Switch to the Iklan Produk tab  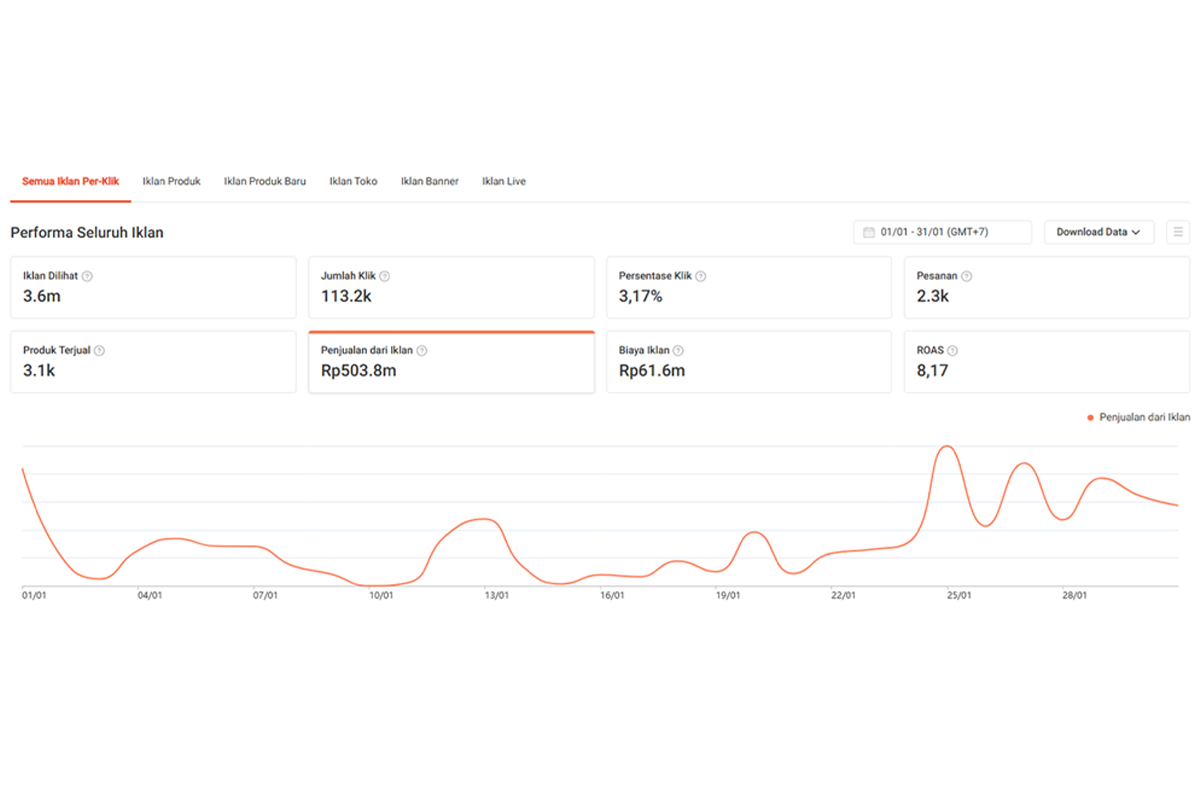point(171,182)
